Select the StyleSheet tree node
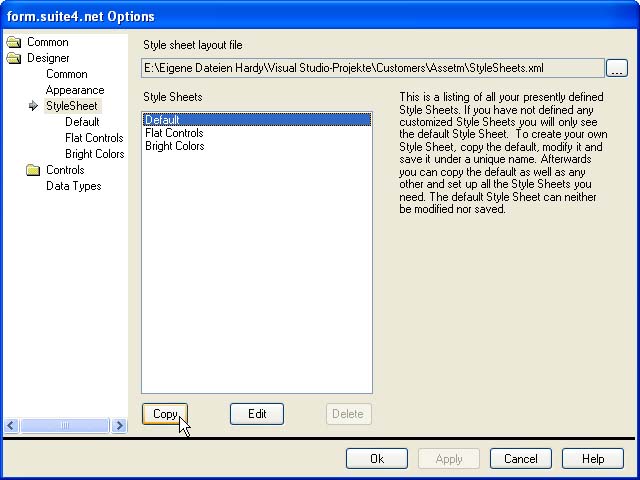This screenshot has width=640, height=480. click(x=72, y=106)
